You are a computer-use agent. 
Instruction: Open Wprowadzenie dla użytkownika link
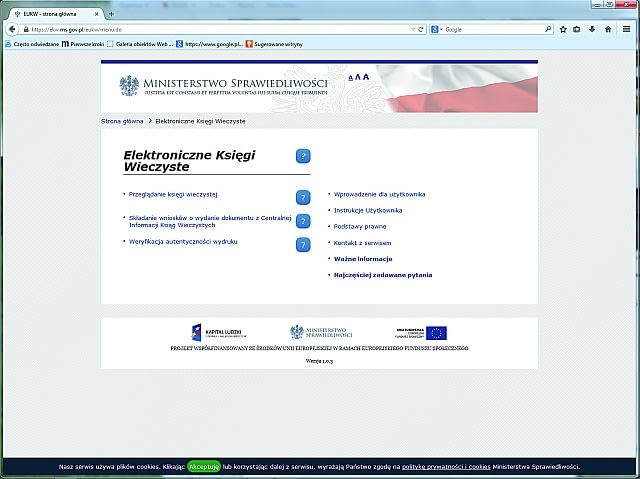[x=380, y=195]
